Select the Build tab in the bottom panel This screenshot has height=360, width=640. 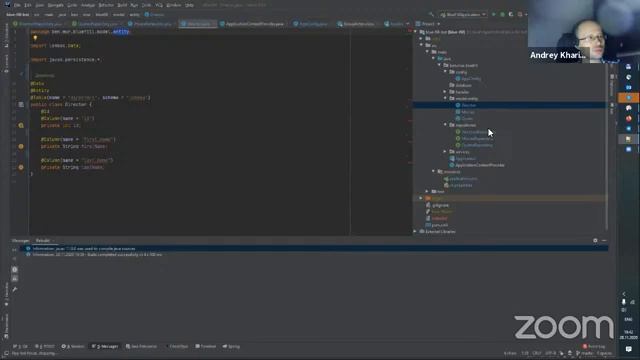point(42,240)
